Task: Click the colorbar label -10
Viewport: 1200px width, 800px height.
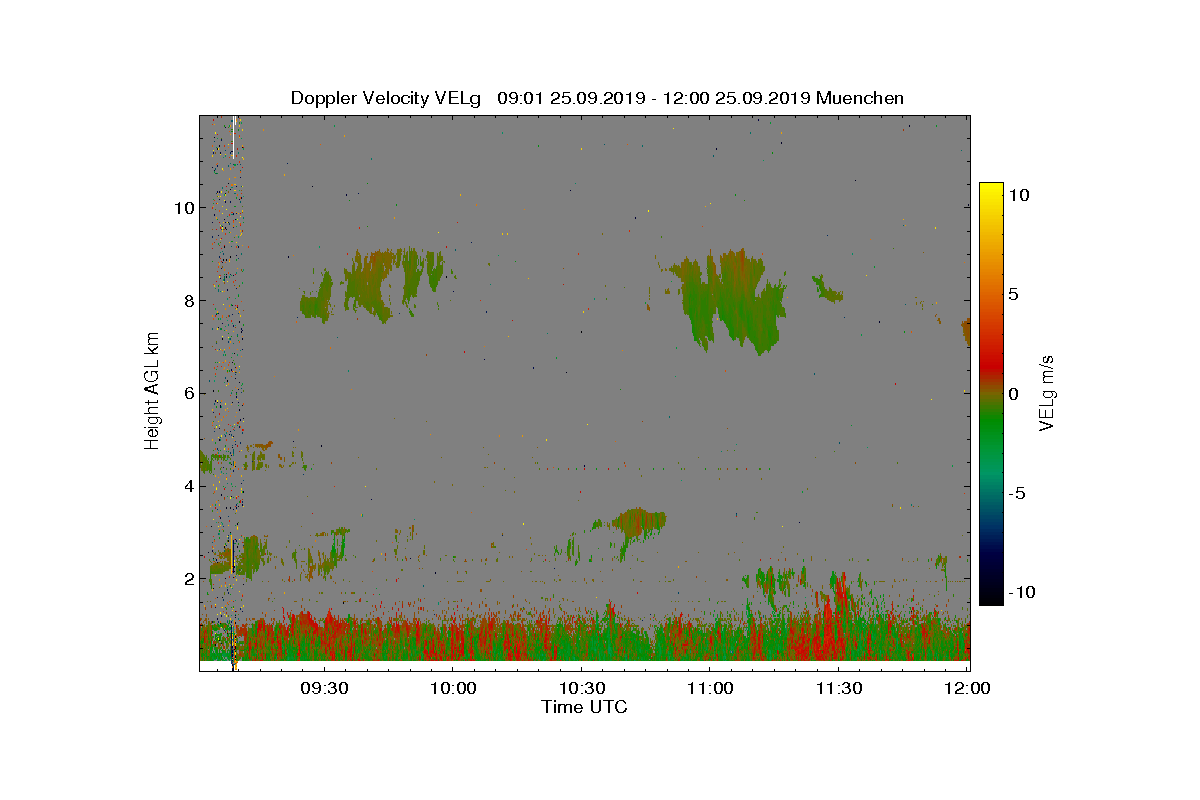Action: point(1022,592)
